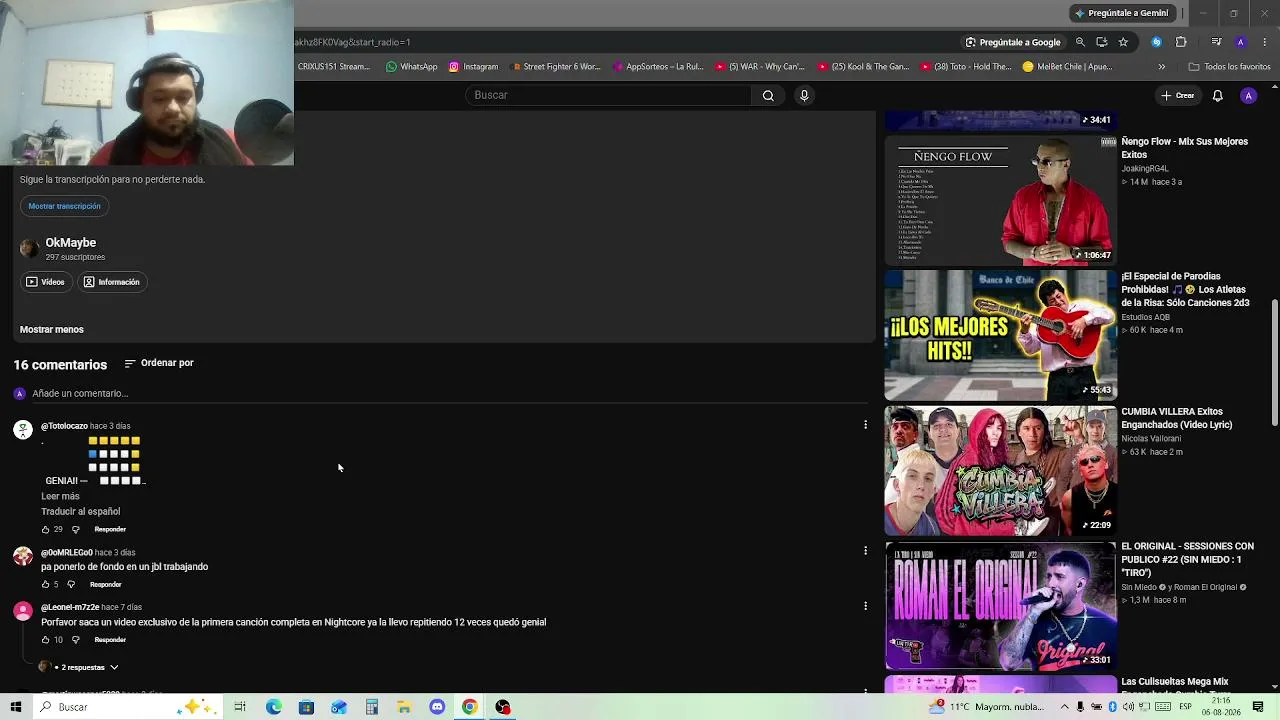The image size is (1280, 720).
Task: Open Los Mejores Hits parodias thumbnail
Action: tap(1000, 335)
